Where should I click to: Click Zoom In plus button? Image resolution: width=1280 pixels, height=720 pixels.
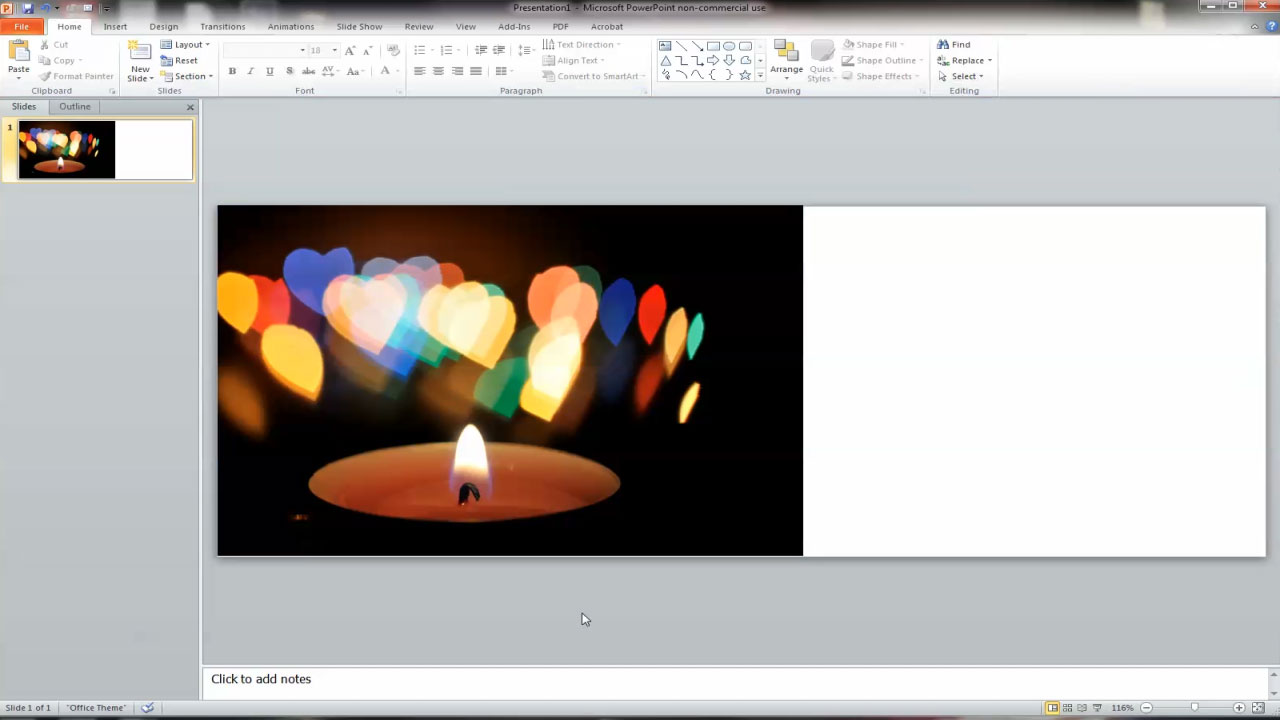click(x=1239, y=708)
